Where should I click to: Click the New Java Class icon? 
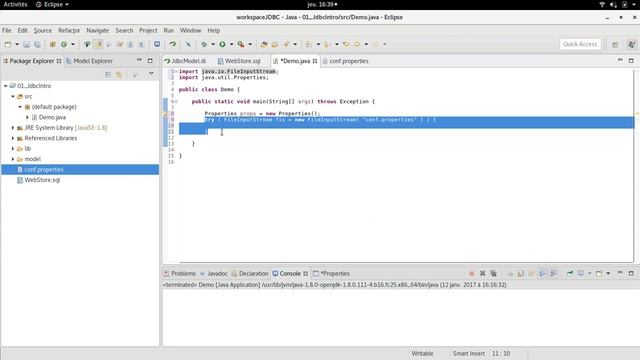64,44
